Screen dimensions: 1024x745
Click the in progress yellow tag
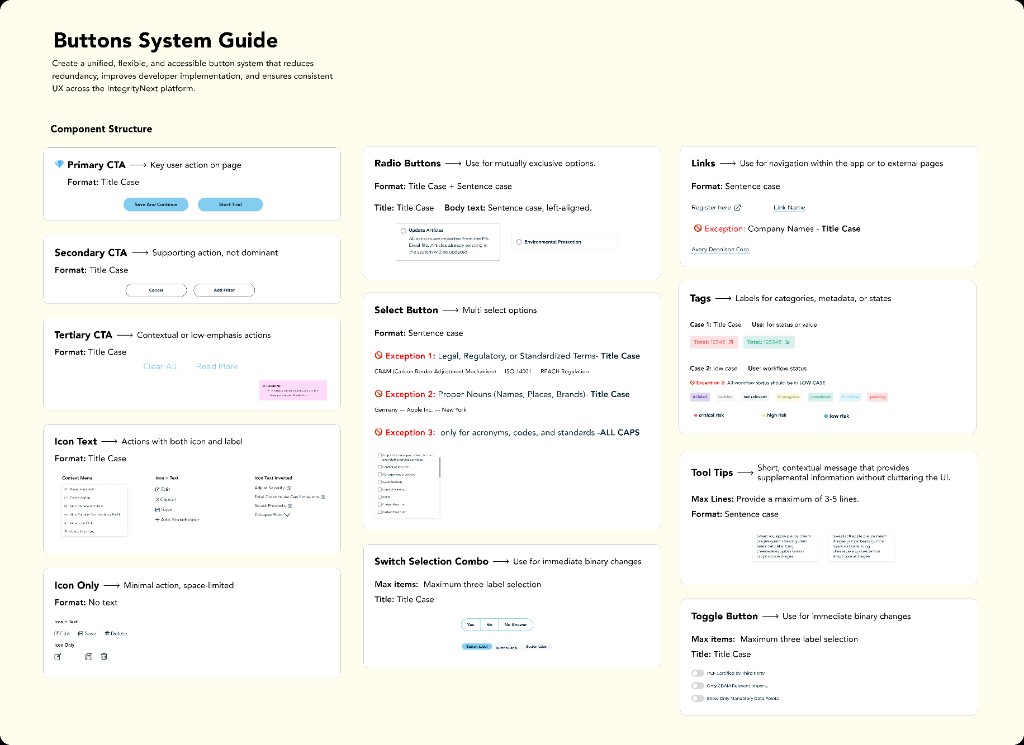[x=788, y=397]
